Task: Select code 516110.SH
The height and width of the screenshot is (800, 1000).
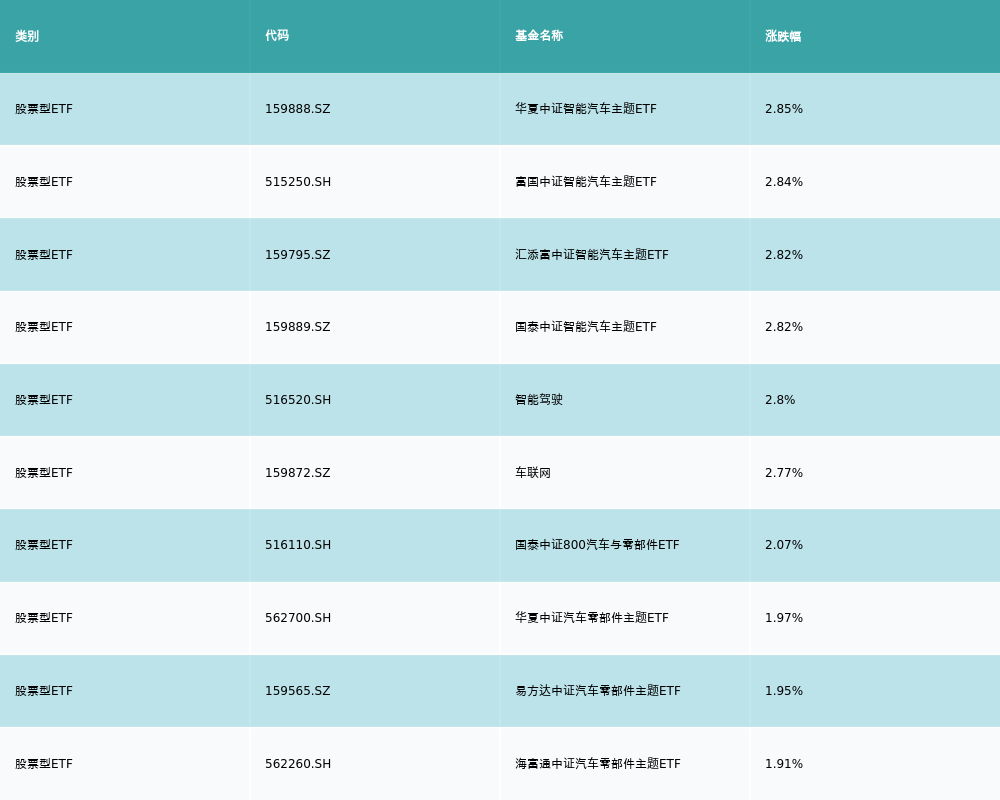Action: pyautogui.click(x=298, y=545)
